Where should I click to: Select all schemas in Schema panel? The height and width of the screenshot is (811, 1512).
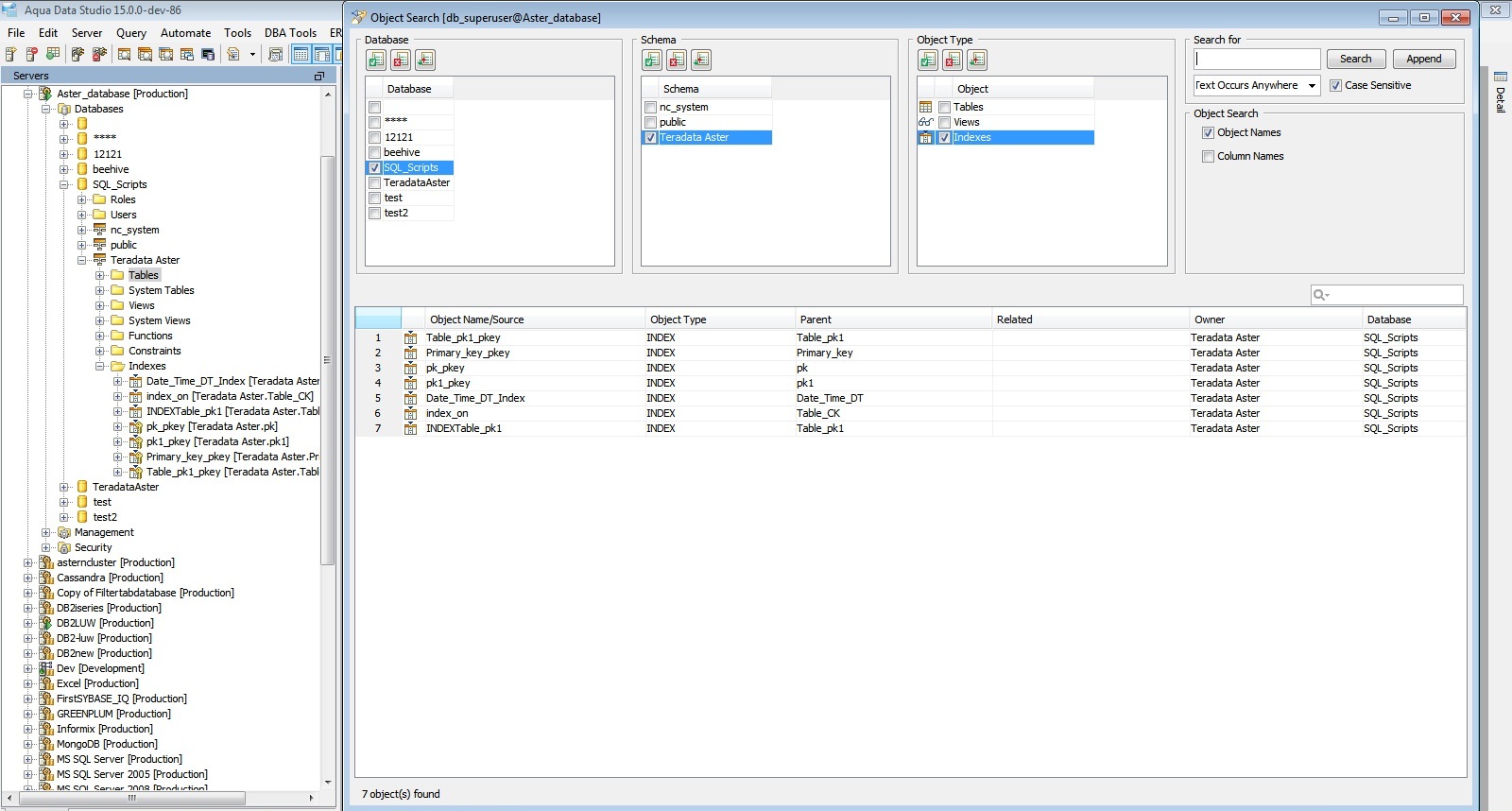(652, 60)
